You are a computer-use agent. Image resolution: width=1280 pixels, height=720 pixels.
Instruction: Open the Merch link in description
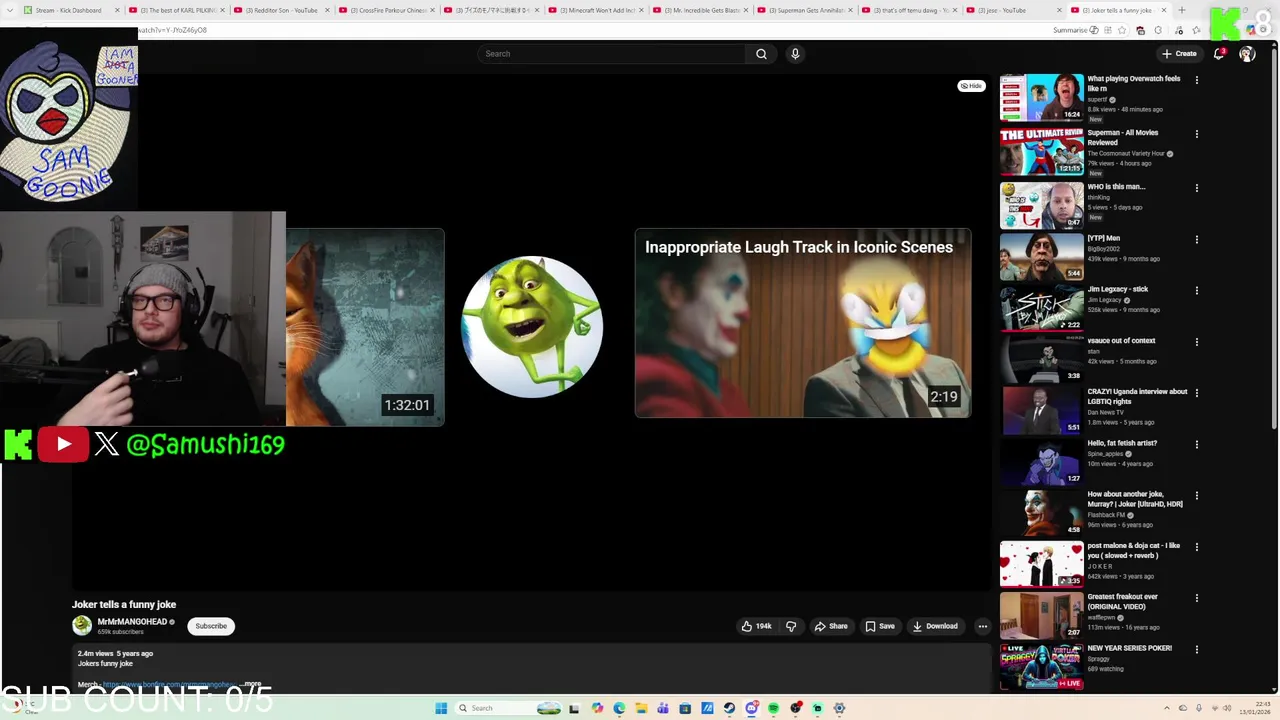169,685
